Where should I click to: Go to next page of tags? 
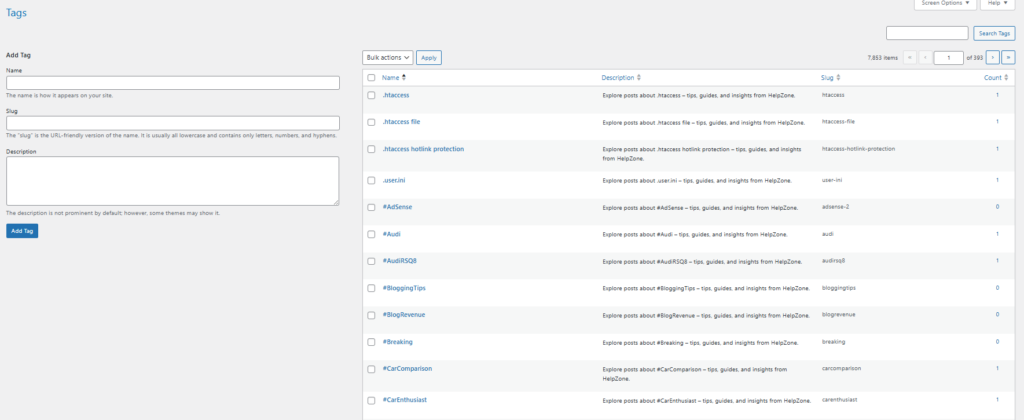click(x=993, y=57)
